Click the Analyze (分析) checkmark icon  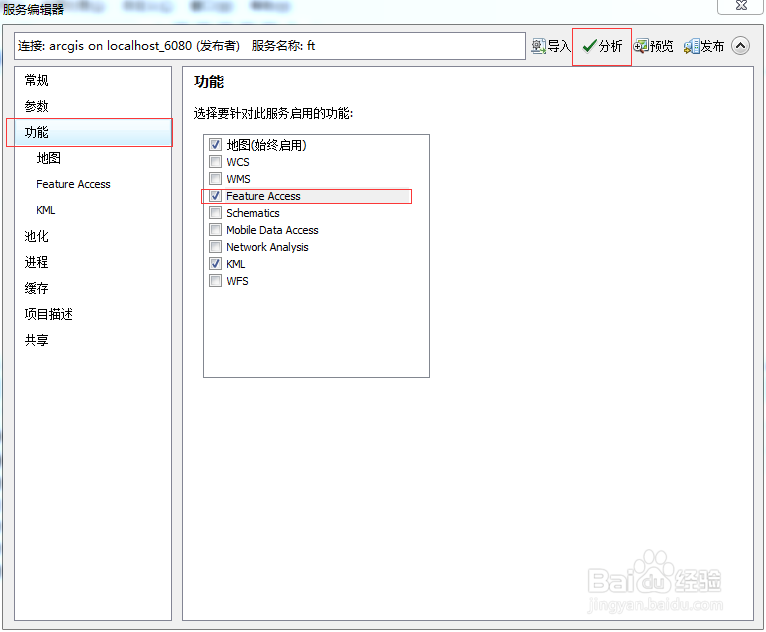tap(590, 46)
